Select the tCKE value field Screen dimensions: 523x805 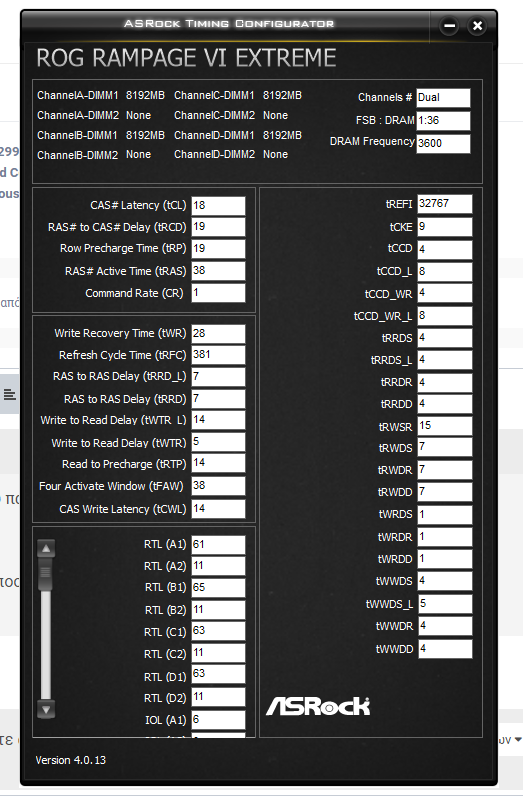[x=444, y=227]
